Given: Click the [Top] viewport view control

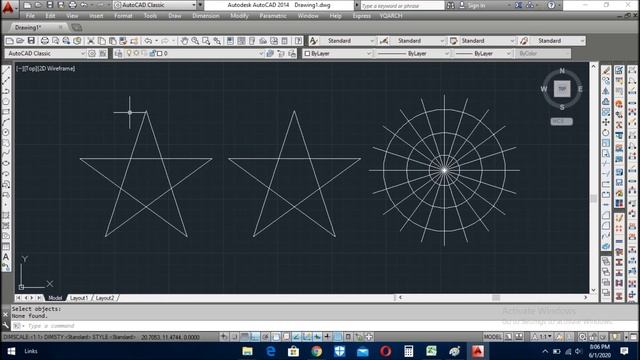Looking at the screenshot, I should [x=31, y=69].
